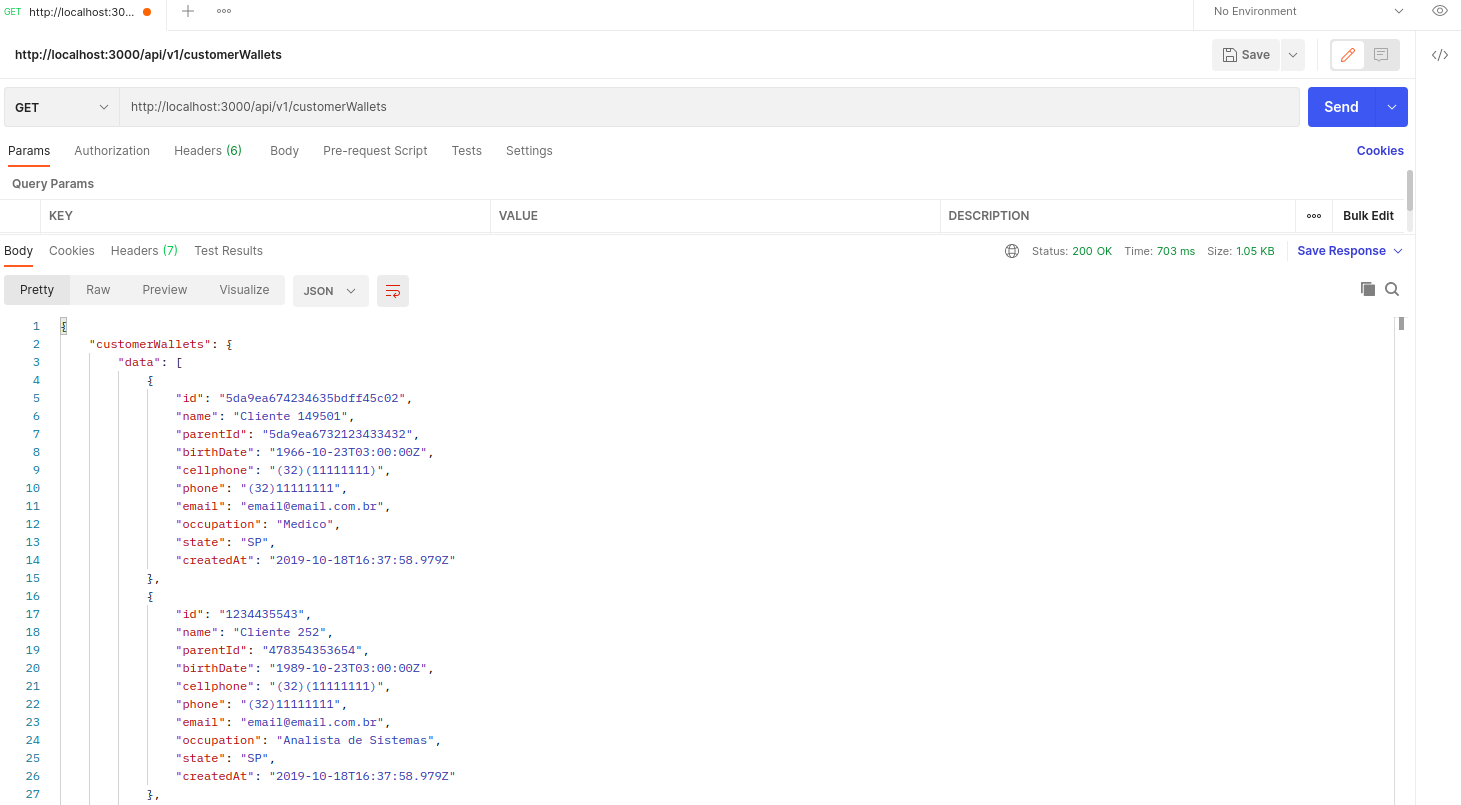The width and height of the screenshot is (1461, 805).
Task: Switch to the Authorization tab
Action: pyautogui.click(x=112, y=151)
